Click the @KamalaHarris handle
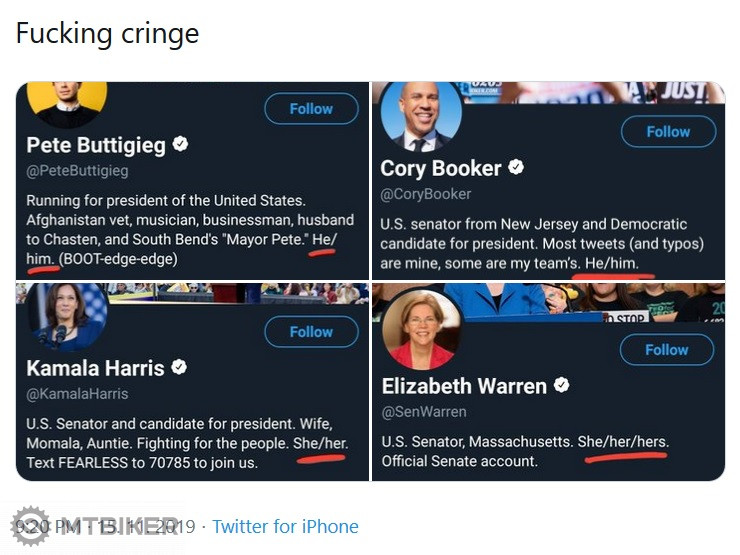Image resolution: width=740 pixels, height=555 pixels. (78, 393)
